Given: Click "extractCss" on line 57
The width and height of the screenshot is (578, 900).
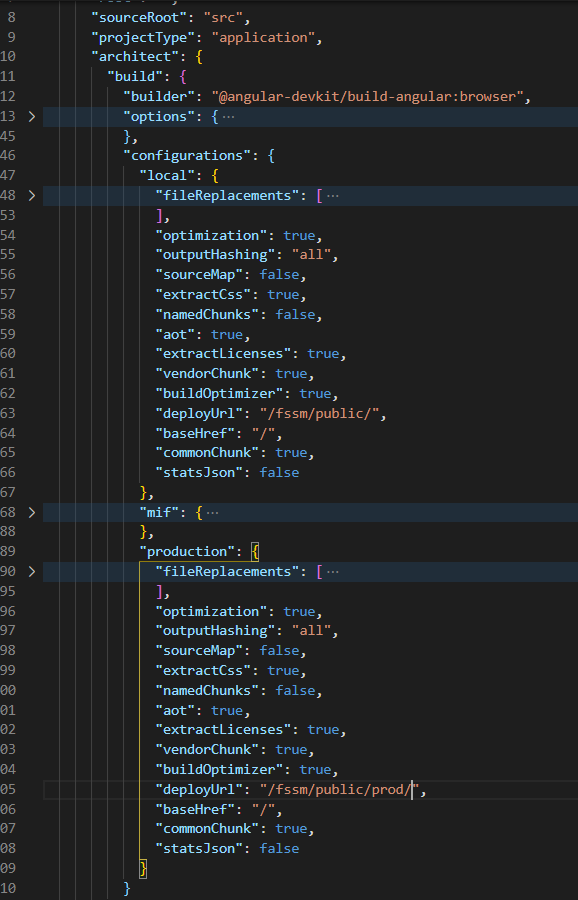Looking at the screenshot, I should [x=204, y=294].
